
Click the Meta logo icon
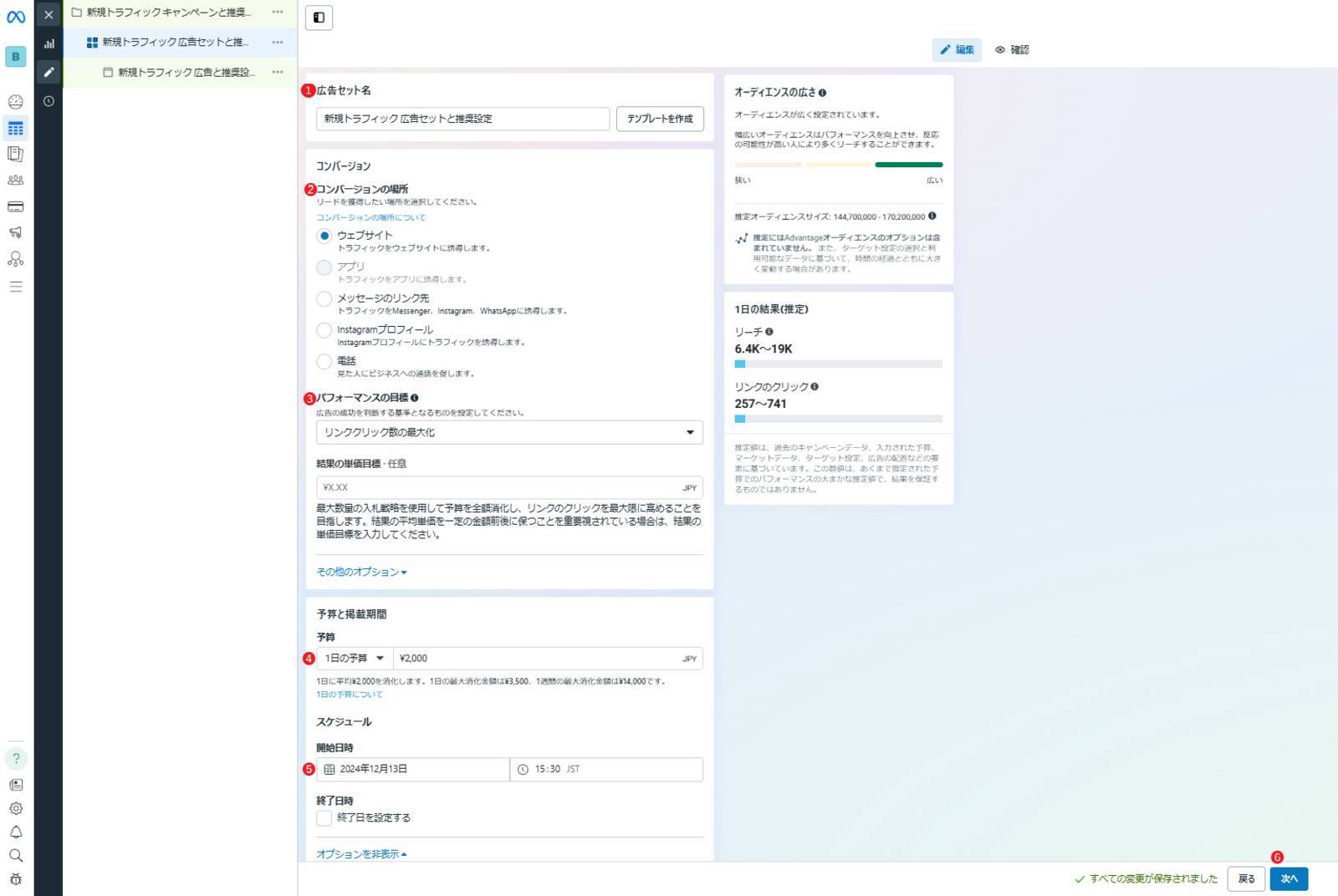(16, 17)
